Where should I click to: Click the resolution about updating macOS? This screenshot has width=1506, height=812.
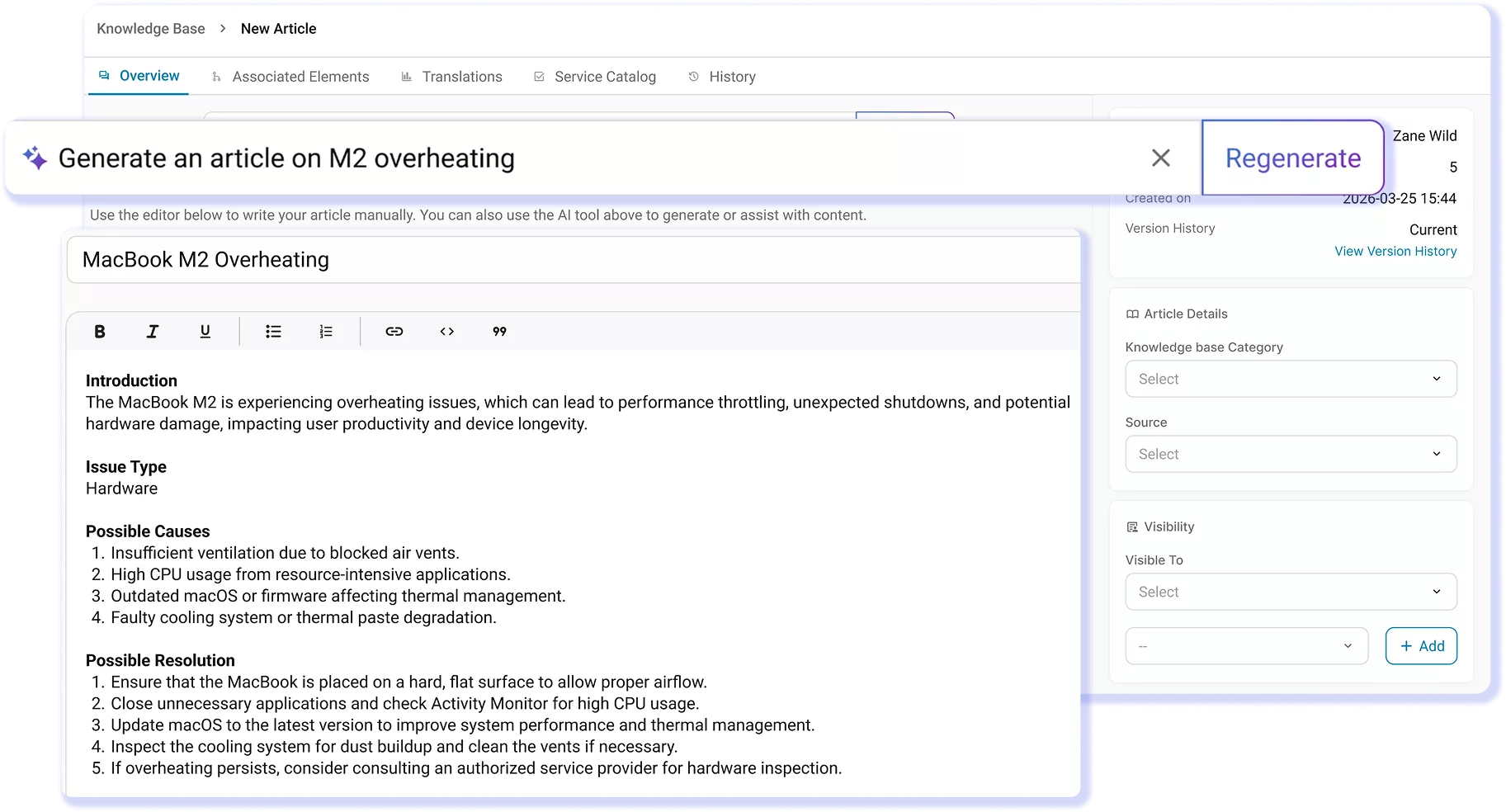[x=463, y=725]
